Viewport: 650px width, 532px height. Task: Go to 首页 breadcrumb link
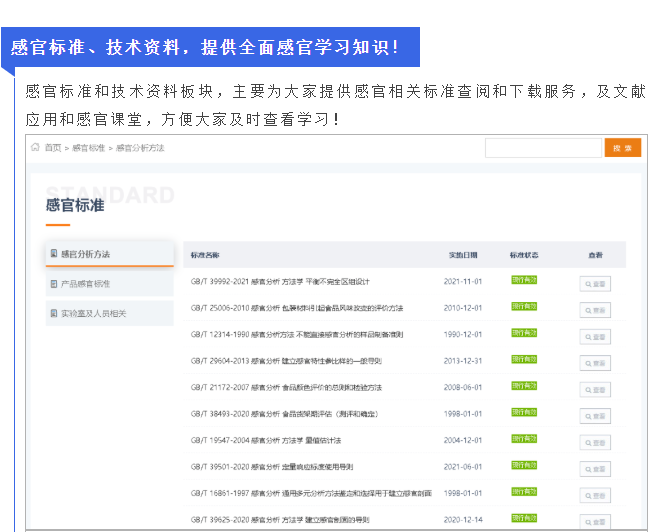(52, 148)
